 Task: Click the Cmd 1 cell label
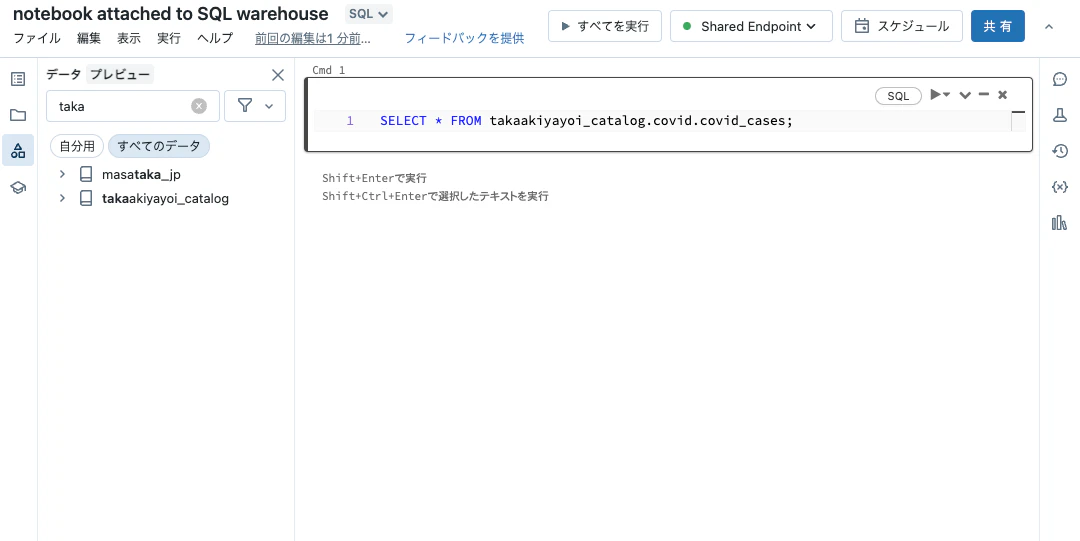329,70
